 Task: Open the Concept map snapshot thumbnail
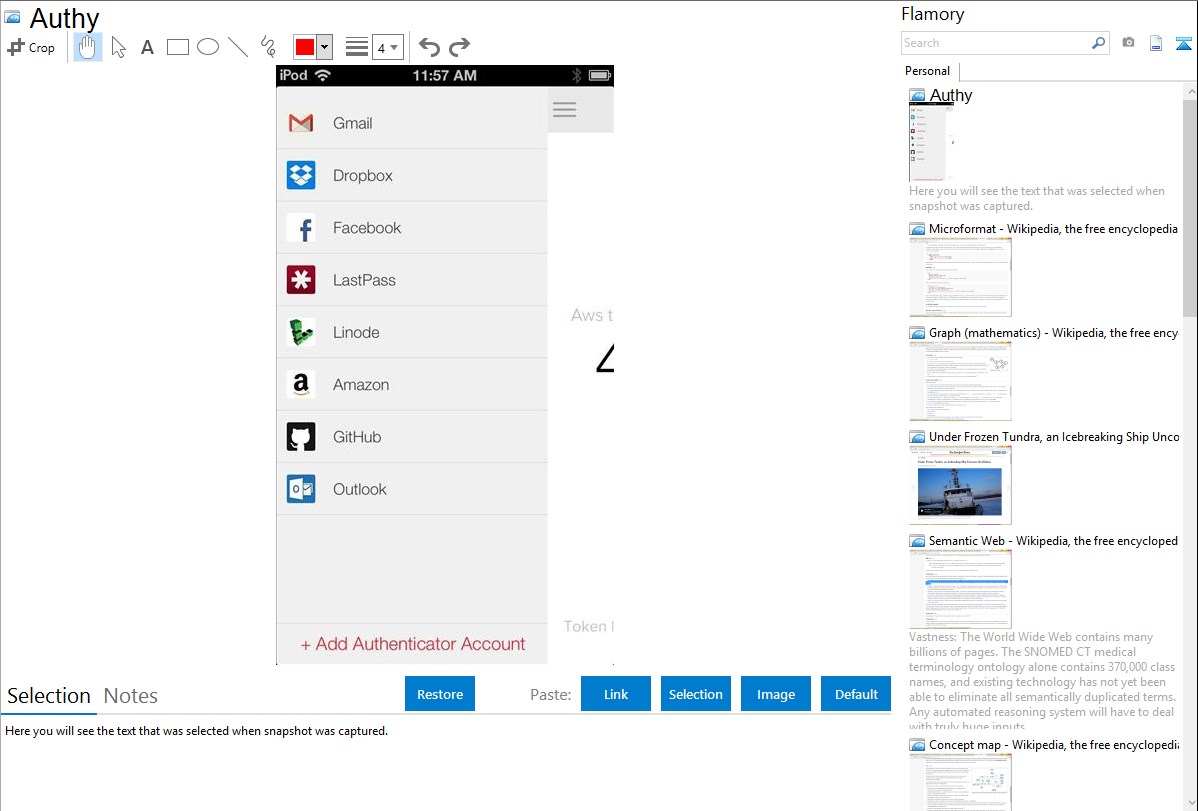pos(960,782)
